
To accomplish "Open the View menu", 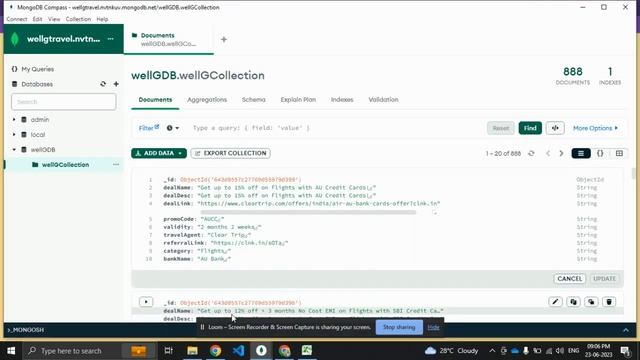I will point(54,19).
